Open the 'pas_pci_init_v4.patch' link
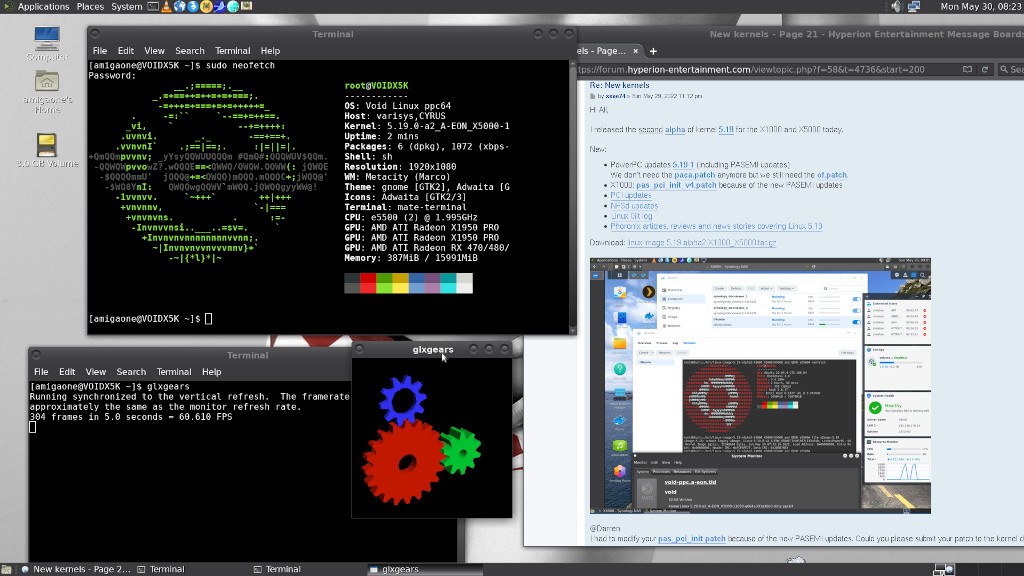Viewport: 1024px width, 576px height. pos(676,185)
